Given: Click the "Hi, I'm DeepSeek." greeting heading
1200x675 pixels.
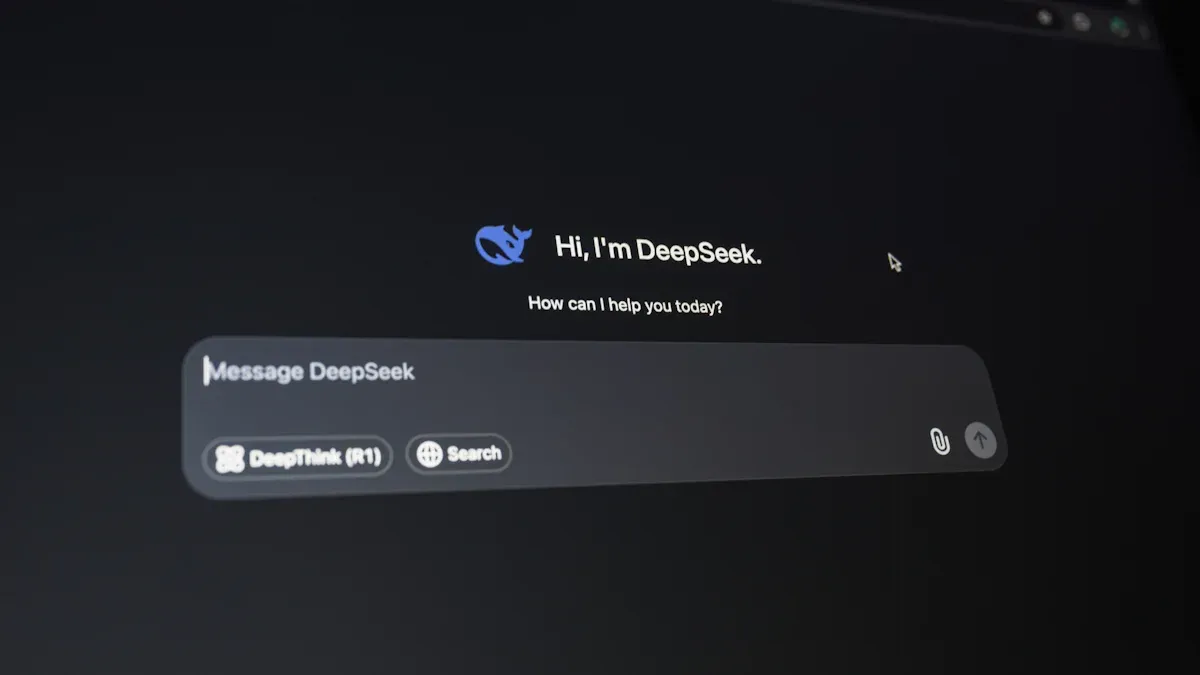Looking at the screenshot, I should 658,250.
